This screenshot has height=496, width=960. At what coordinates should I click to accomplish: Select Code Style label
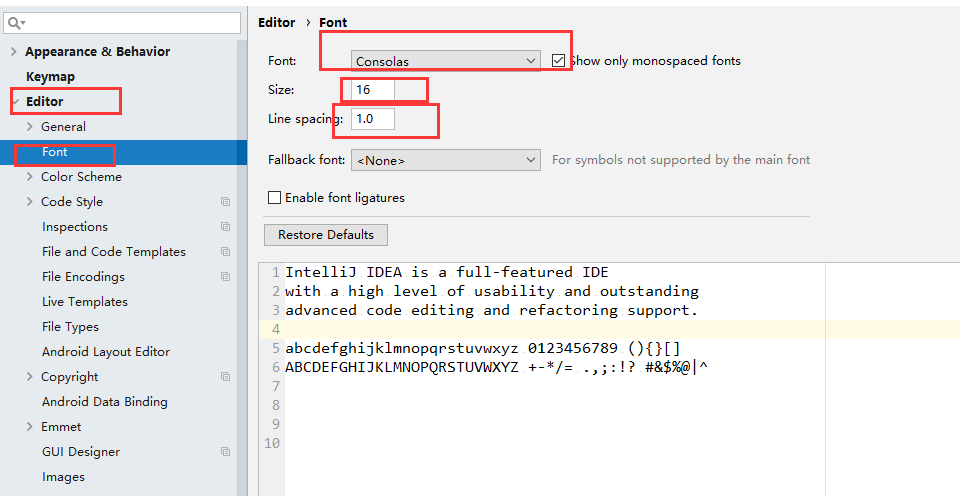tap(72, 201)
